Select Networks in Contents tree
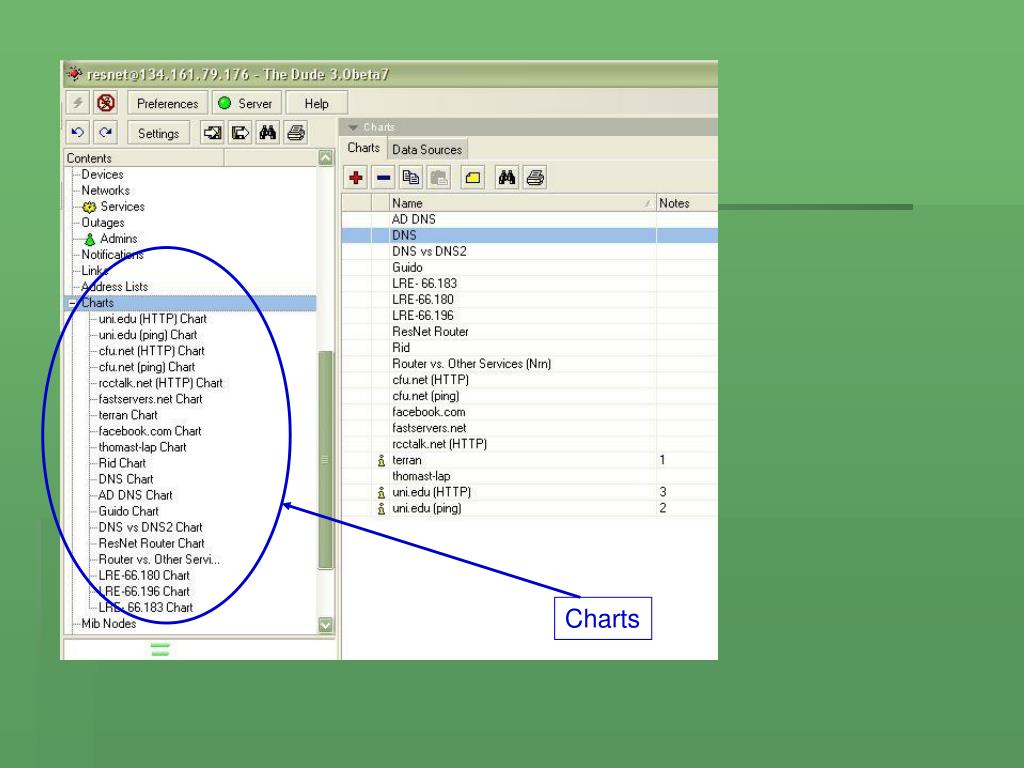The width and height of the screenshot is (1024, 768). 106,191
